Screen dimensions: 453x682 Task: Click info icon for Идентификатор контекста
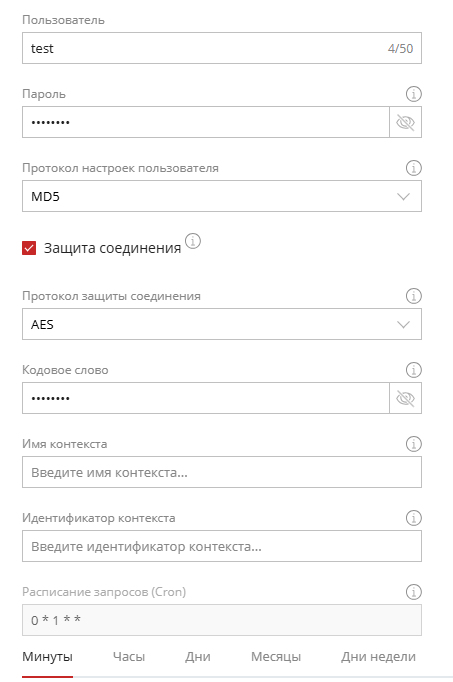pyautogui.click(x=413, y=518)
